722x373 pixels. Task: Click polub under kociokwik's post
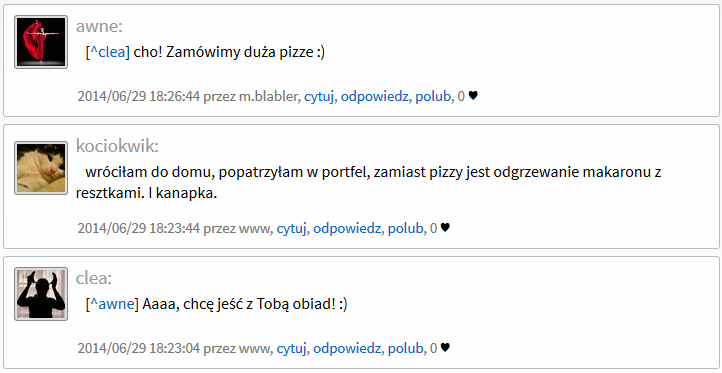(x=405, y=228)
